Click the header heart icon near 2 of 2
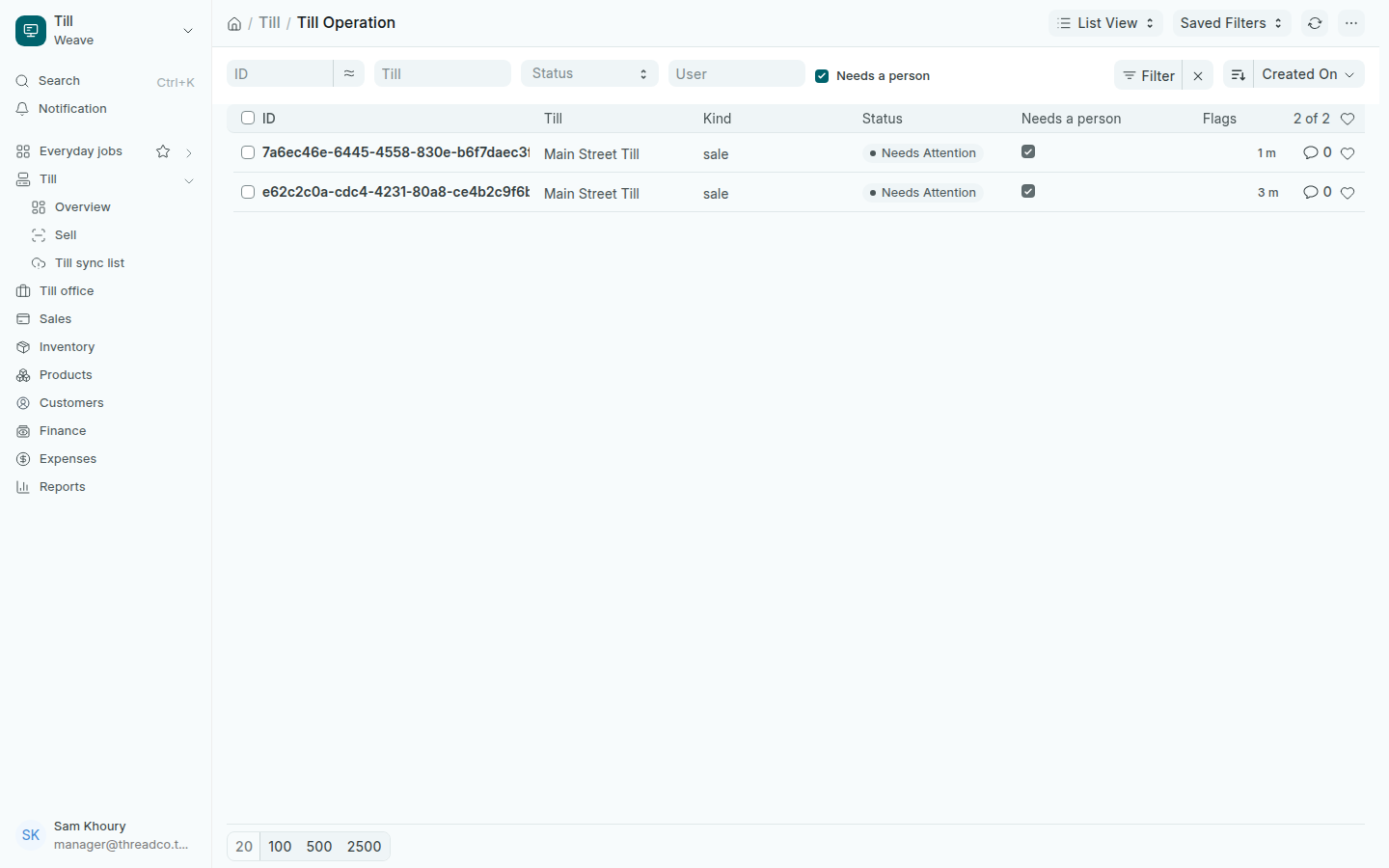The height and width of the screenshot is (868, 1389). coord(1348,119)
